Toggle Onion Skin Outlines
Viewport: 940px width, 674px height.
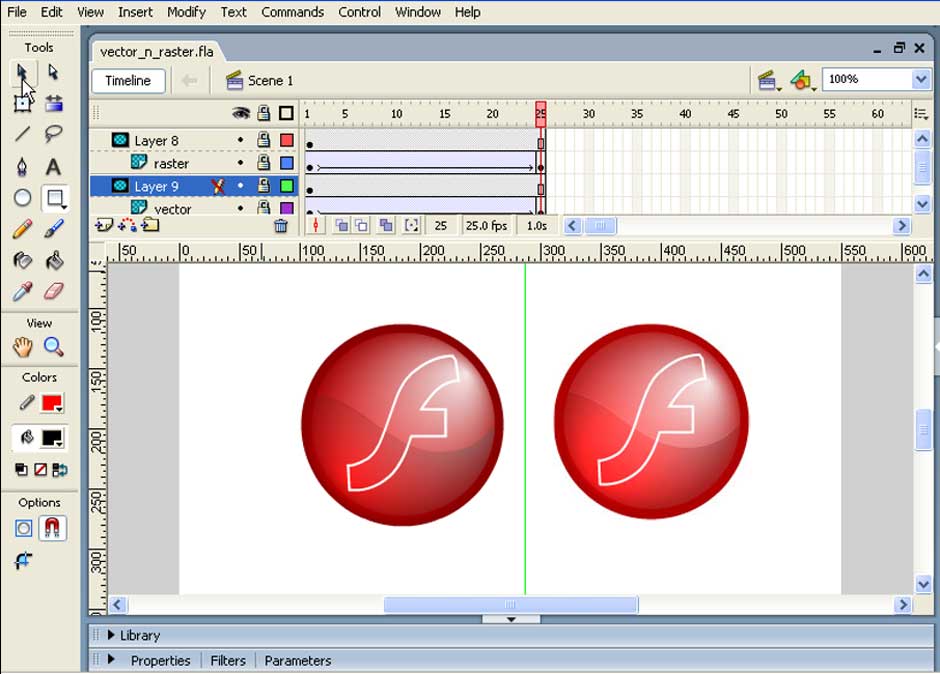362,225
